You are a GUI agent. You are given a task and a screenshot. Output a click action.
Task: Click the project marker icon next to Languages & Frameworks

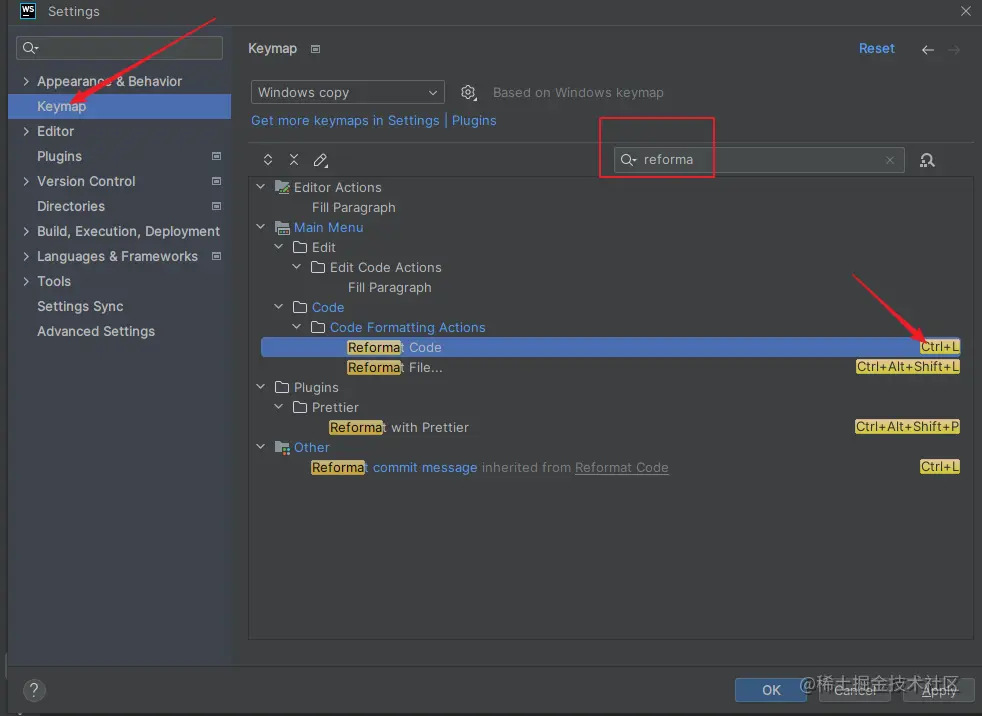point(216,256)
